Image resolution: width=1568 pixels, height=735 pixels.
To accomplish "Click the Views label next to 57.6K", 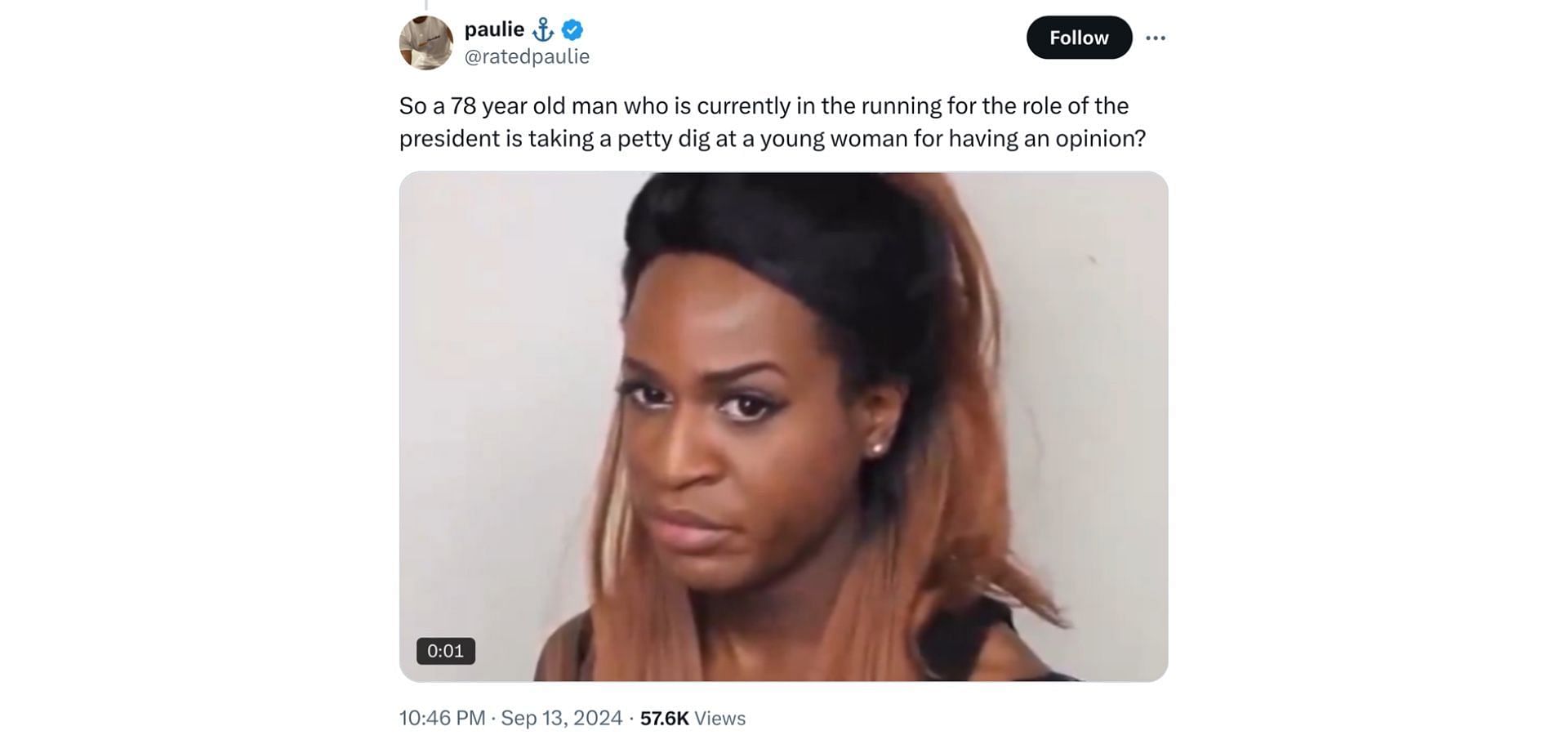I will pos(719,718).
